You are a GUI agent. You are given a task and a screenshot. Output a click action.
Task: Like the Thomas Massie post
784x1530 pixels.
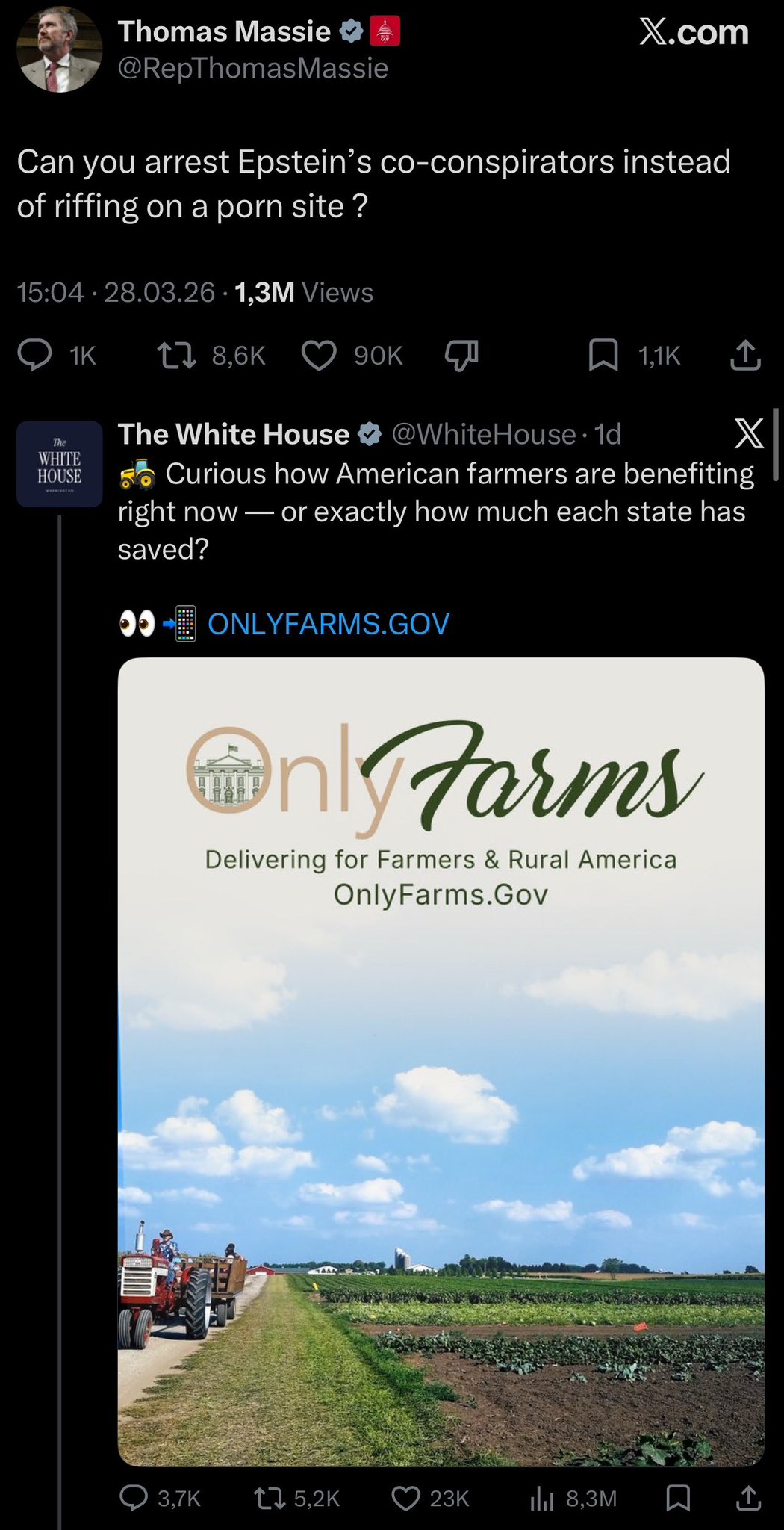[x=319, y=355]
